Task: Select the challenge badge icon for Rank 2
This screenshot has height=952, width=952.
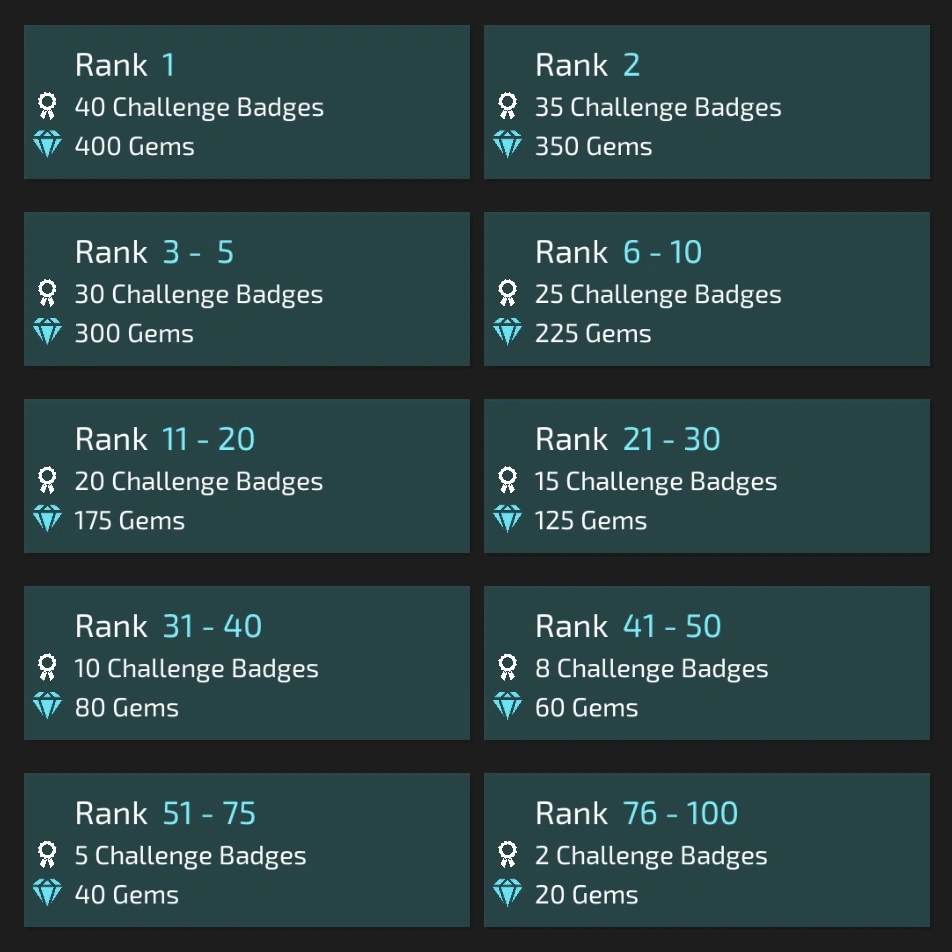Action: (x=506, y=106)
